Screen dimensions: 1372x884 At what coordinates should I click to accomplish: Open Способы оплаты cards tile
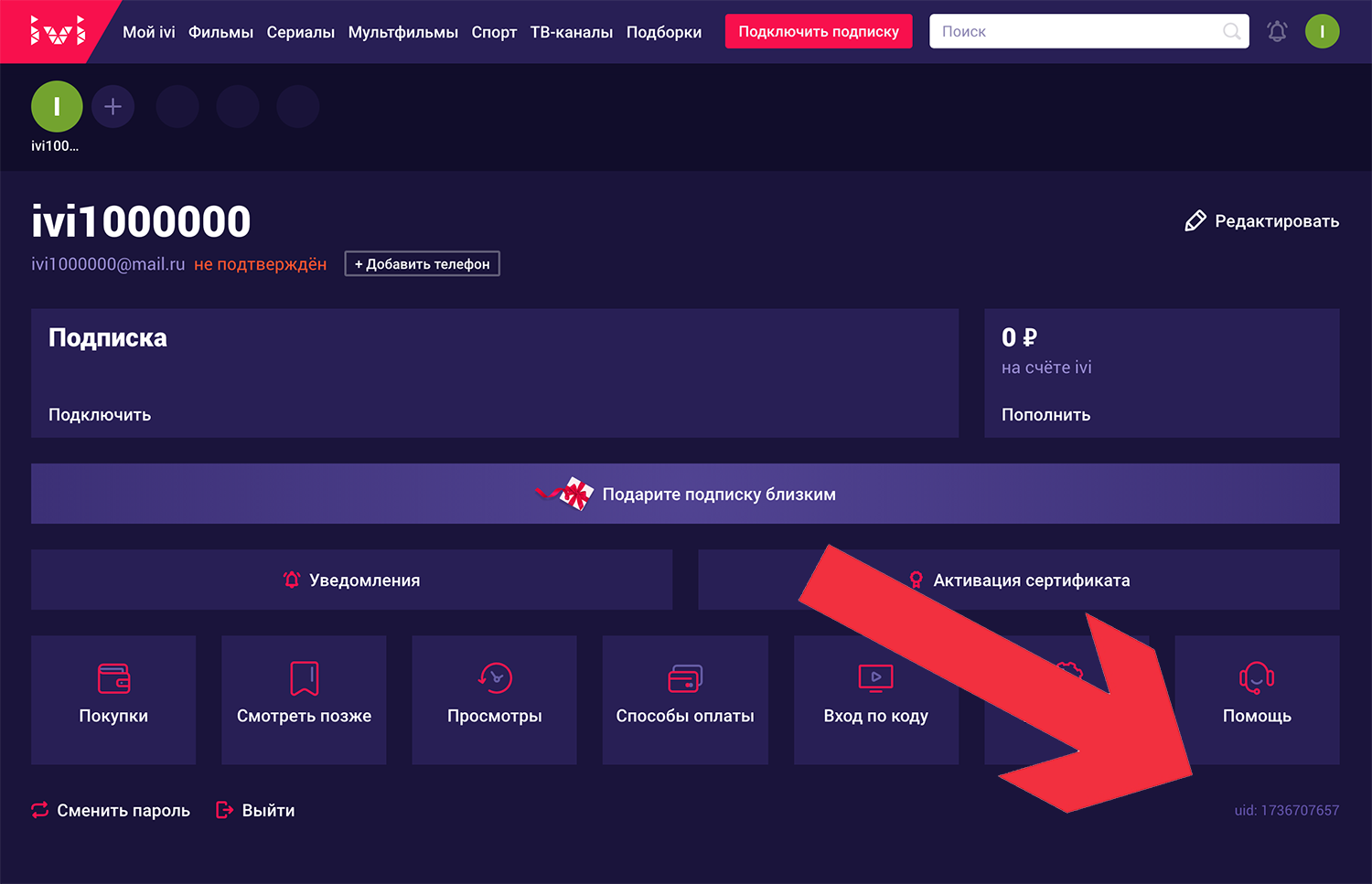pos(685,699)
